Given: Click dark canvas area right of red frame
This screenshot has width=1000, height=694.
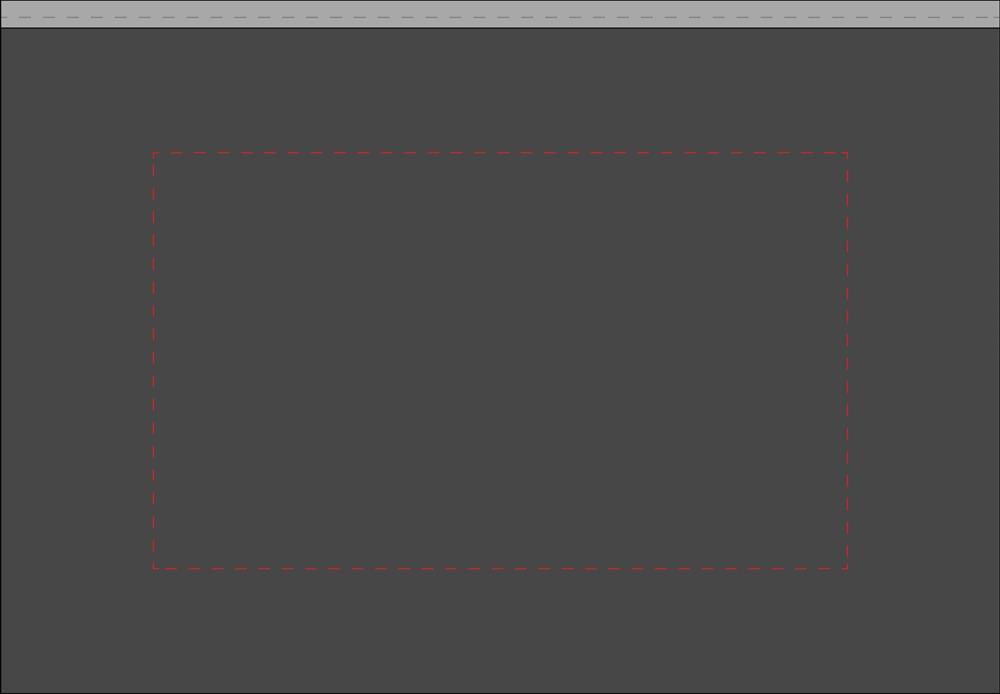Looking at the screenshot, I should (923, 360).
